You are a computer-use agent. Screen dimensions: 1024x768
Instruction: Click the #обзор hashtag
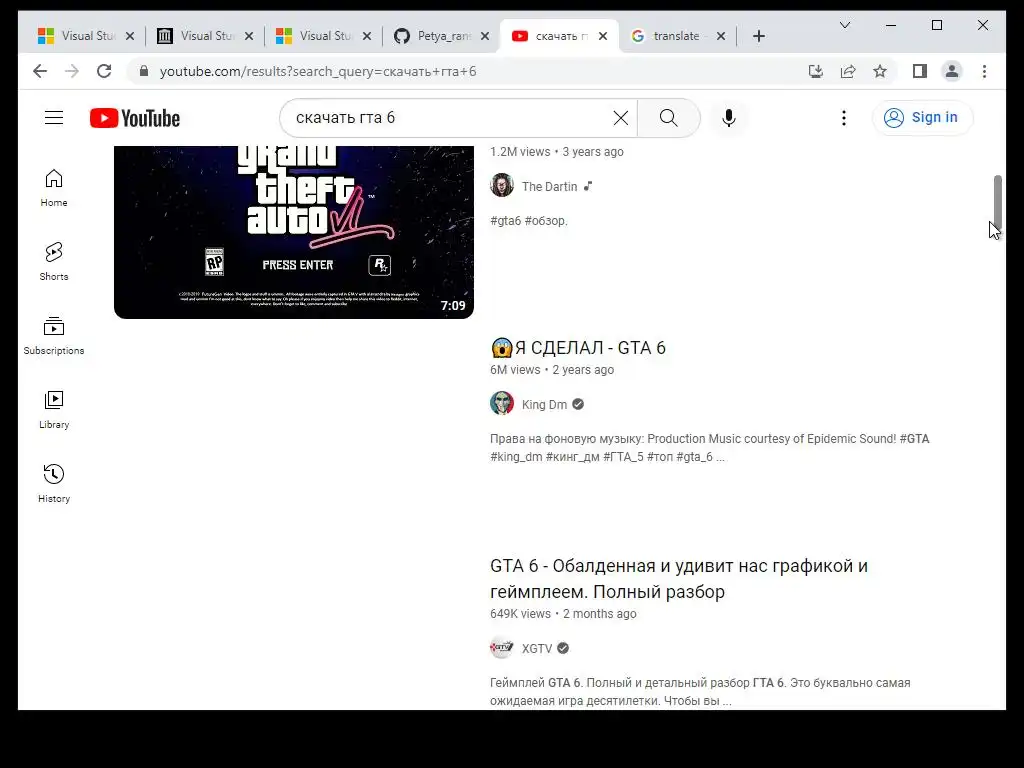tap(546, 221)
